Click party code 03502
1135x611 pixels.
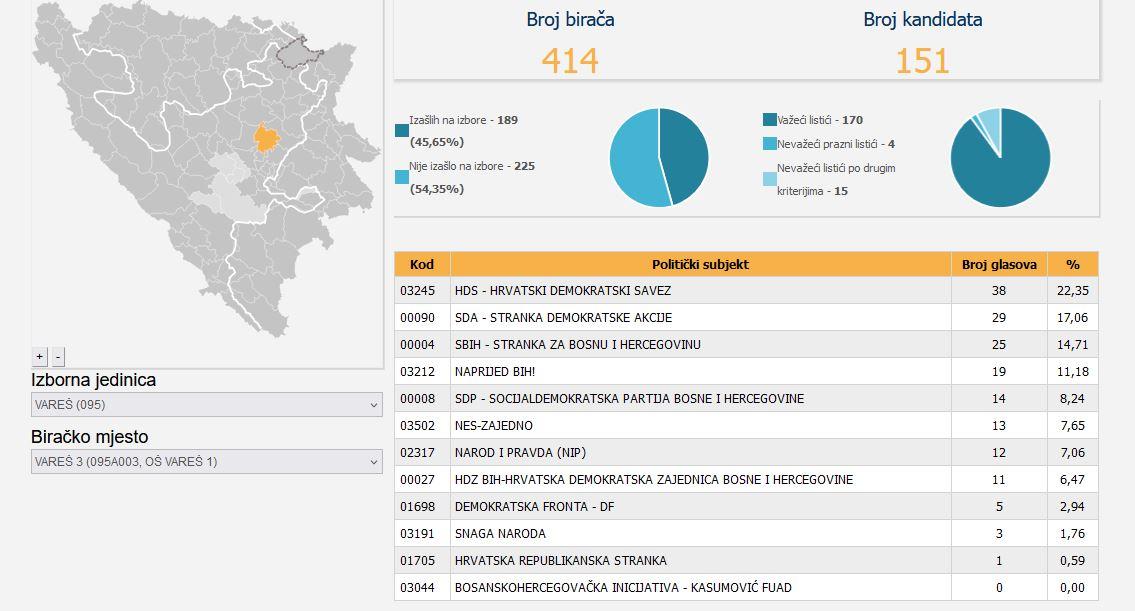point(418,426)
